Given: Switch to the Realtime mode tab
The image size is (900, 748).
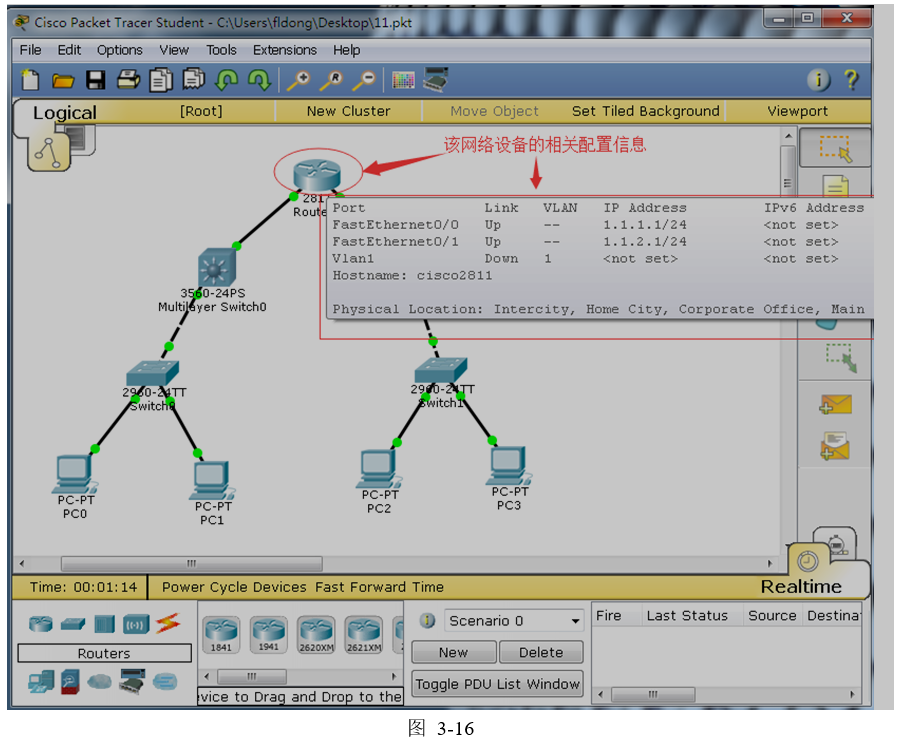Looking at the screenshot, I should click(800, 587).
